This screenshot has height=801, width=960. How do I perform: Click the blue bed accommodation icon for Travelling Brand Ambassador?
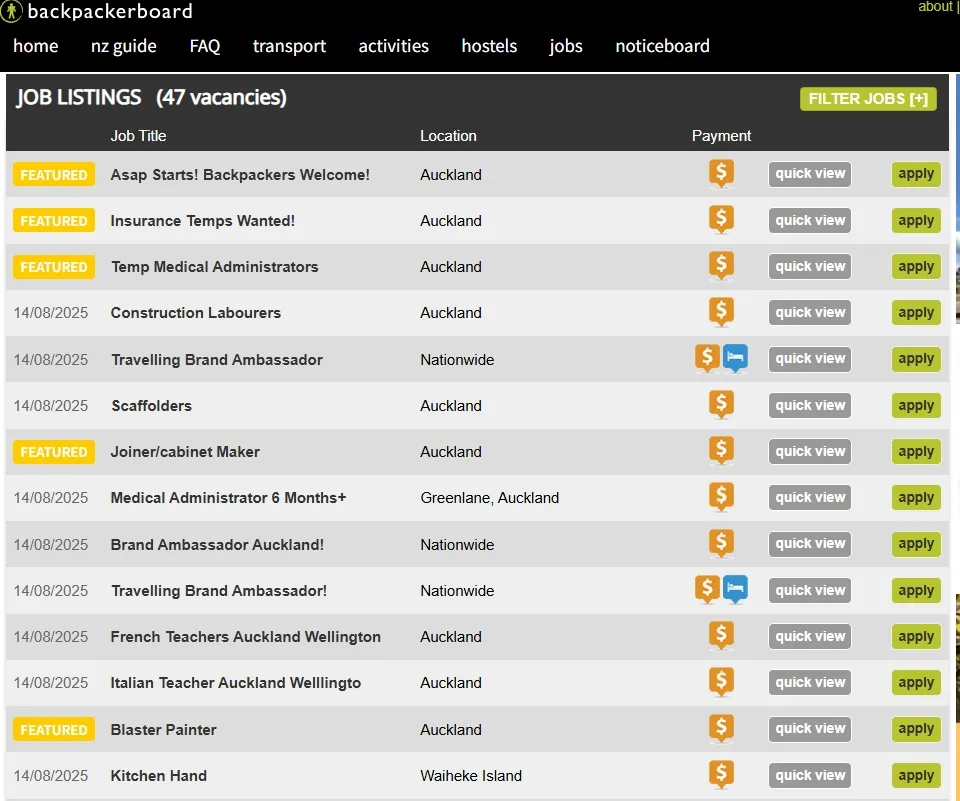click(x=735, y=358)
